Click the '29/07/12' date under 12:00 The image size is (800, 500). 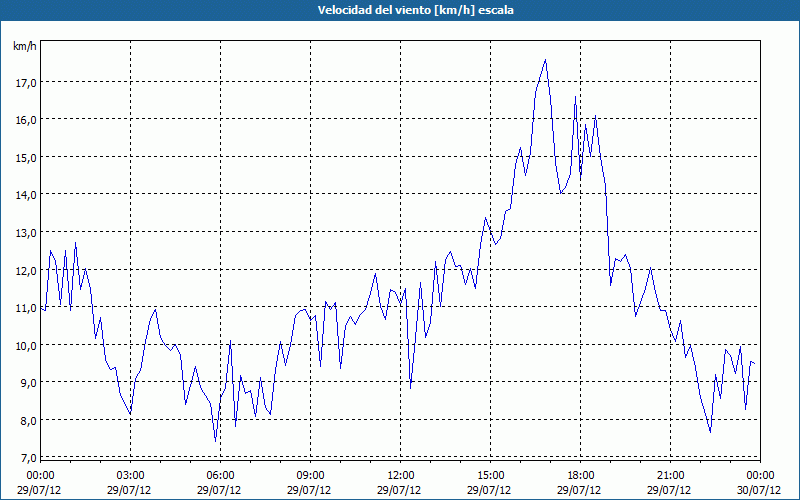point(399,490)
